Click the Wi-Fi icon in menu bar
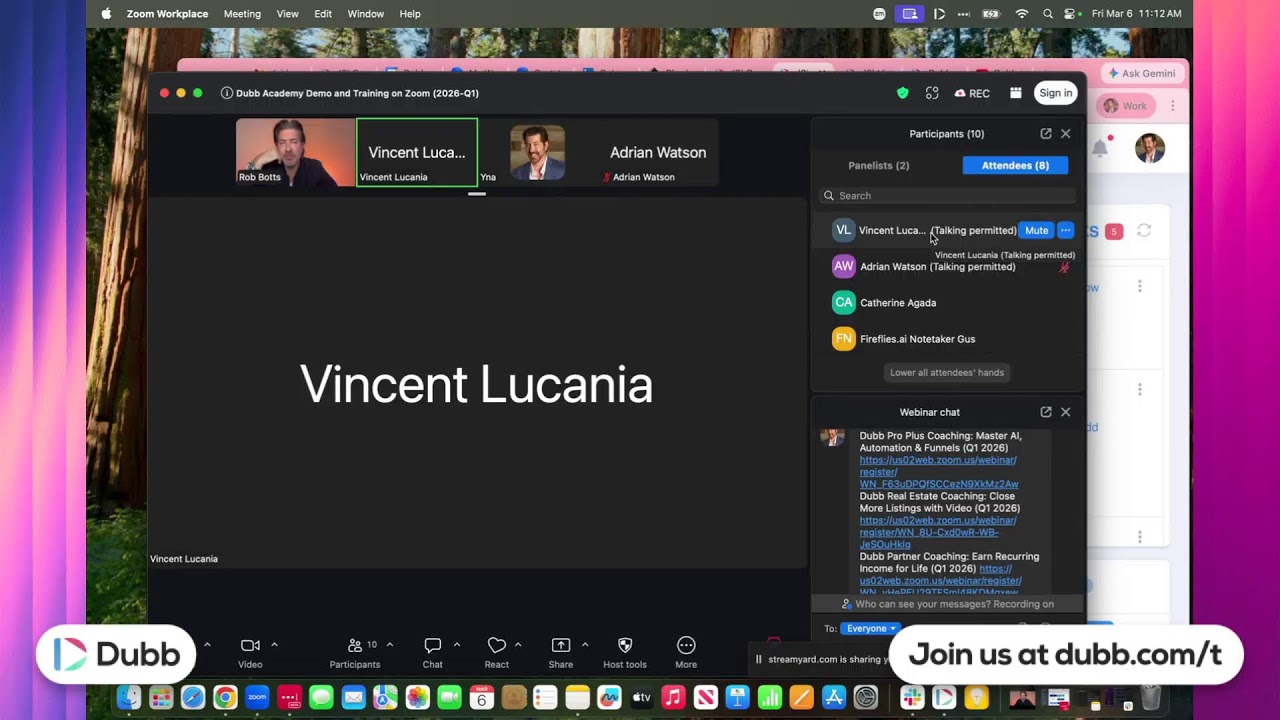Screen dimensions: 1280x720 point(1021,14)
